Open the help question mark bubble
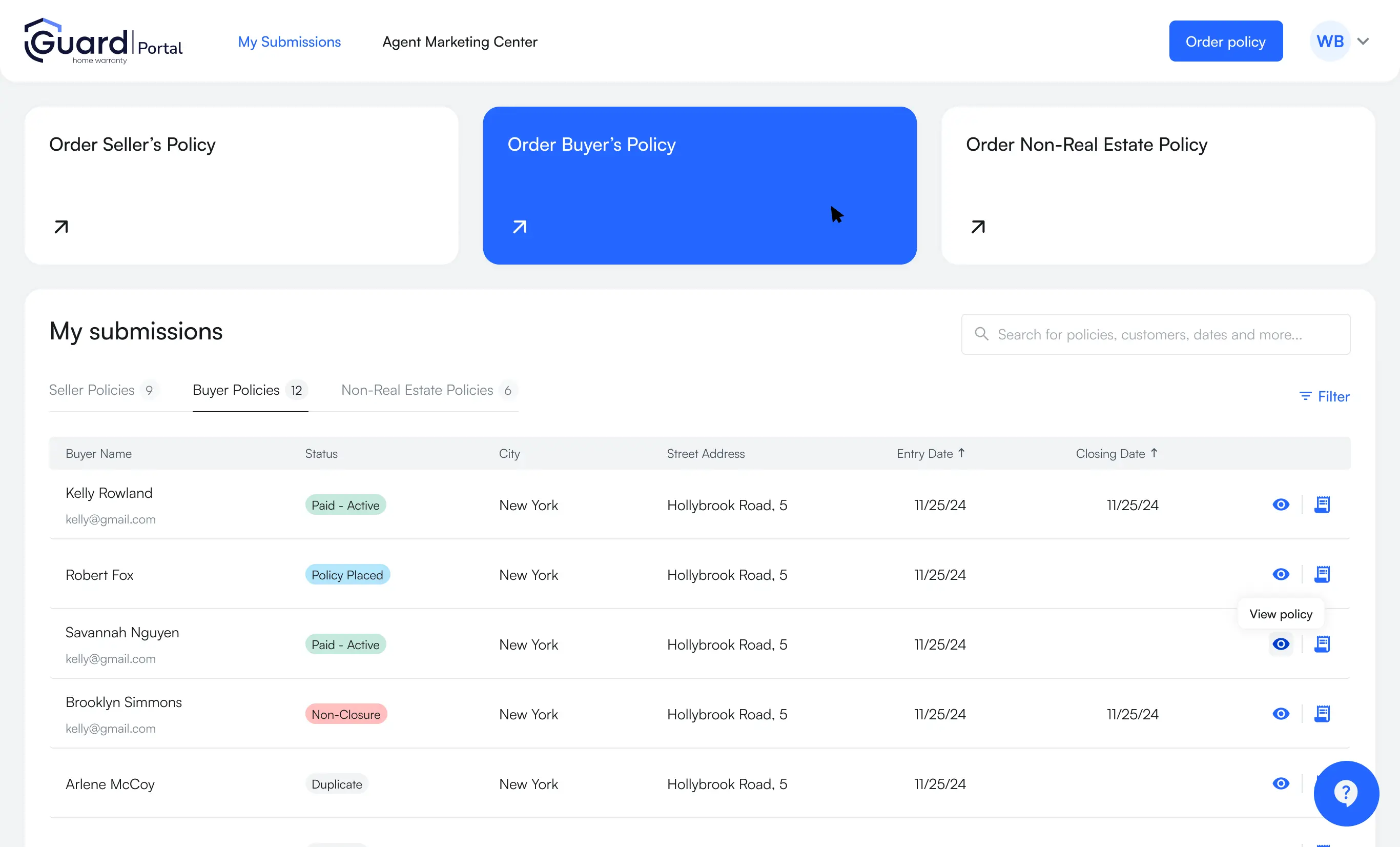This screenshot has height=847, width=1400. pos(1346,793)
